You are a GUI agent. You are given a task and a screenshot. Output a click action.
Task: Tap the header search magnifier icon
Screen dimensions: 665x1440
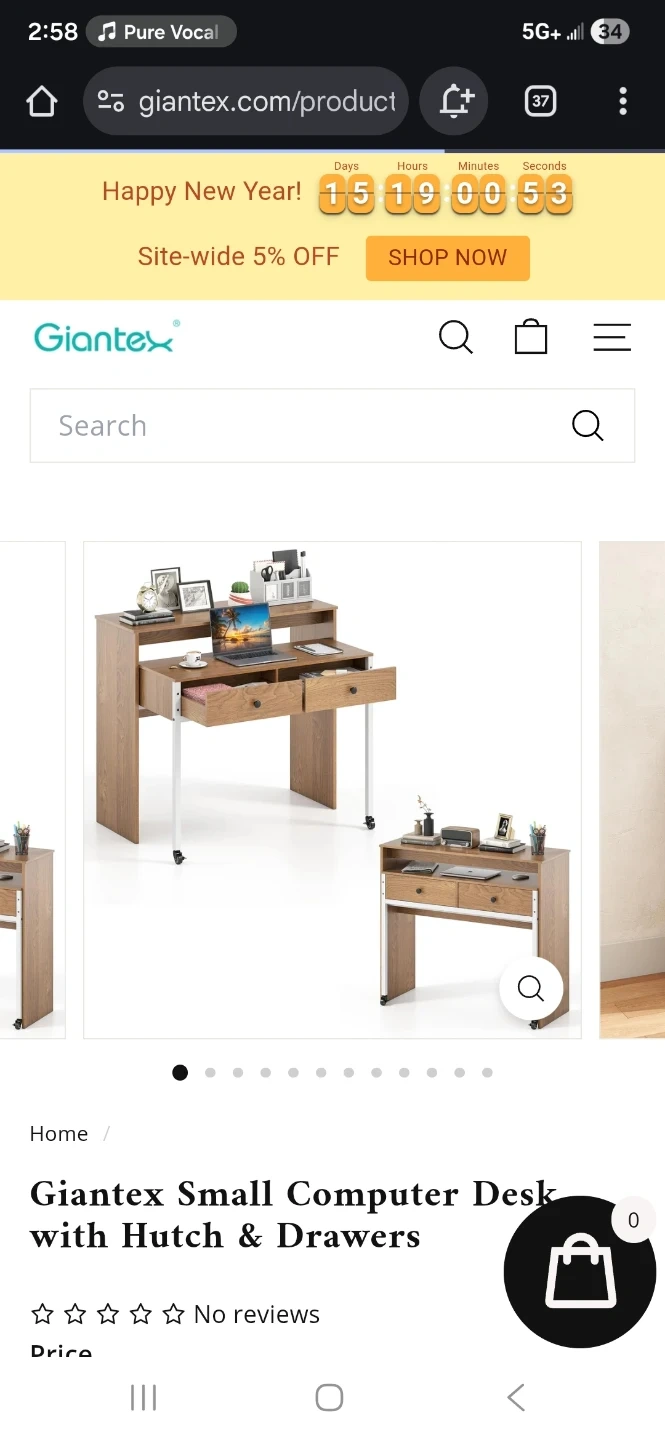456,338
